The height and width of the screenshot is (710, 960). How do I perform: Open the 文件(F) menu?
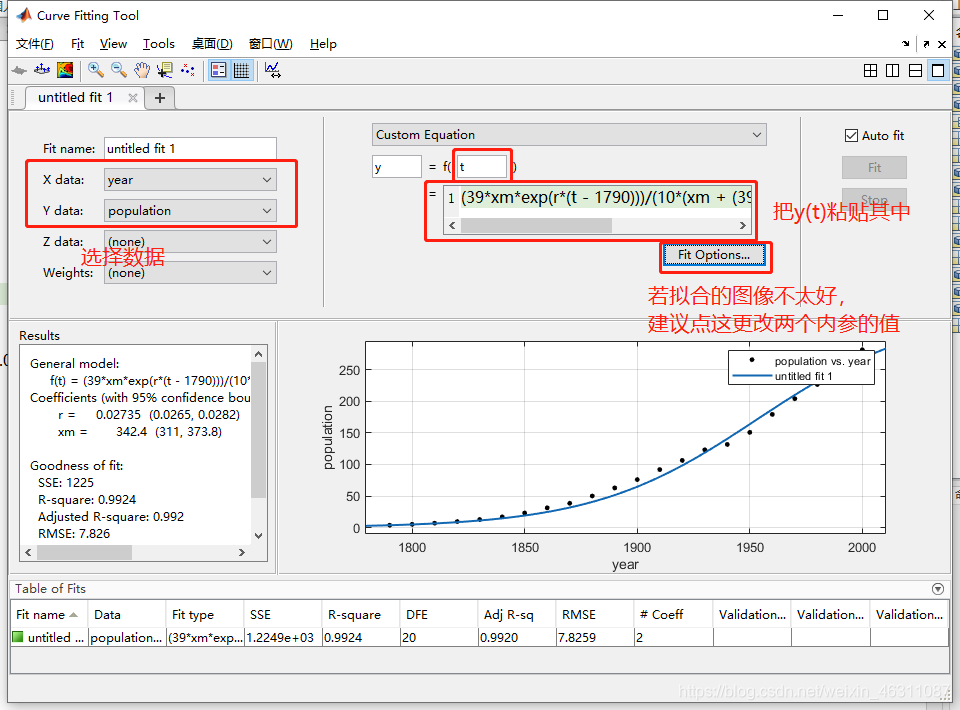tap(34, 44)
